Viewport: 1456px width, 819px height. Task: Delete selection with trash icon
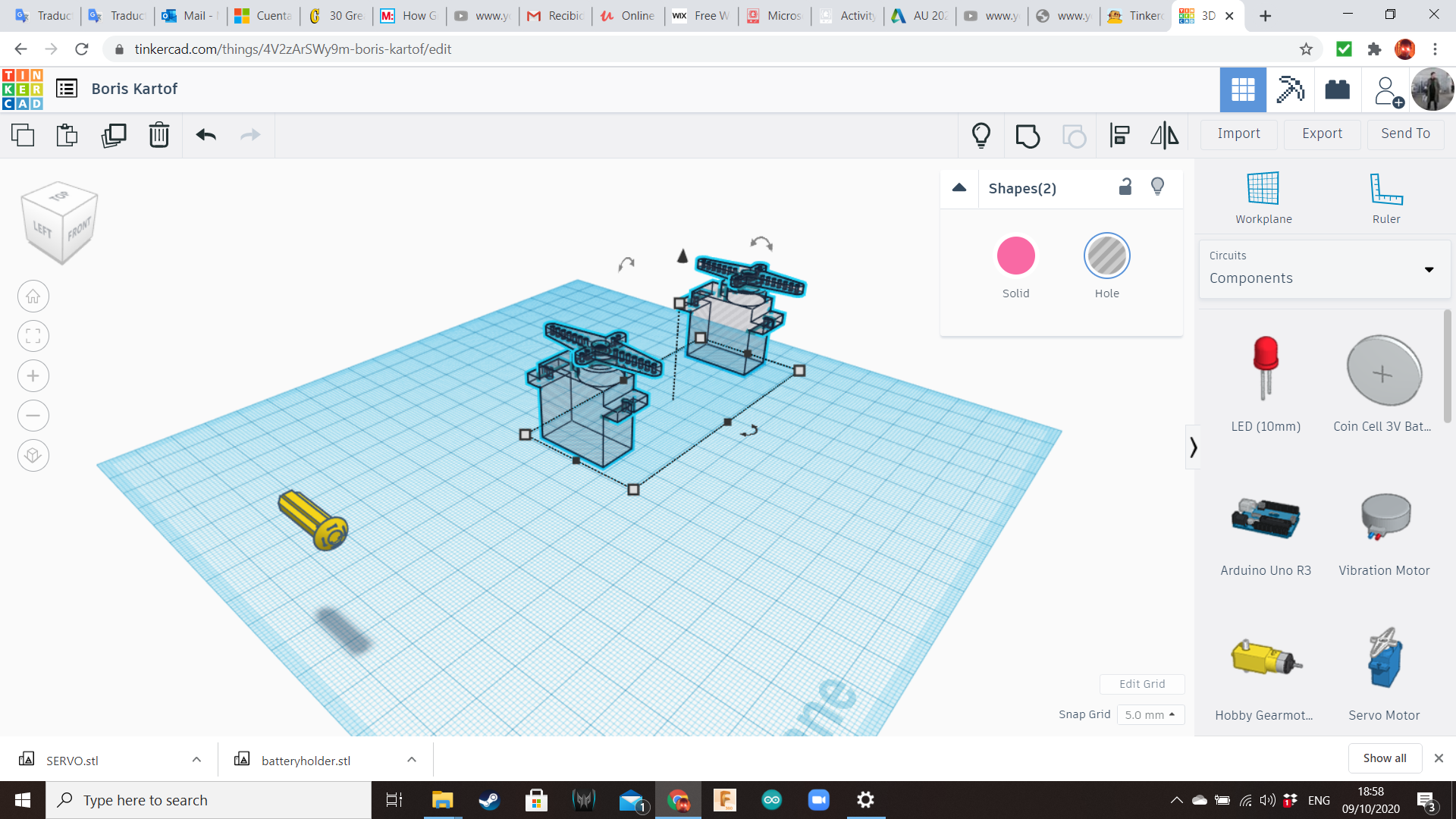(x=158, y=136)
